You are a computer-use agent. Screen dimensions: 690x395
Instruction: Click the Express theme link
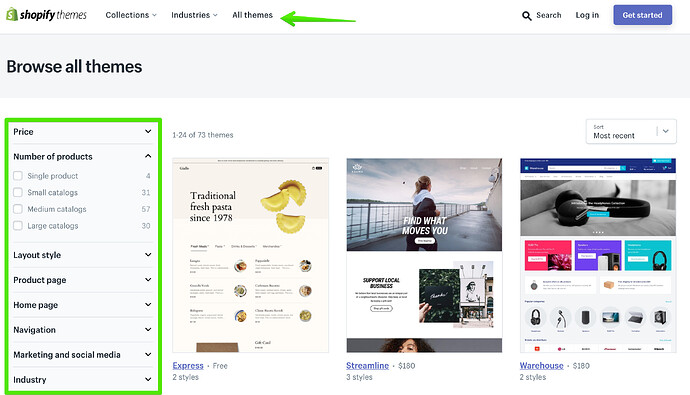[188, 366]
